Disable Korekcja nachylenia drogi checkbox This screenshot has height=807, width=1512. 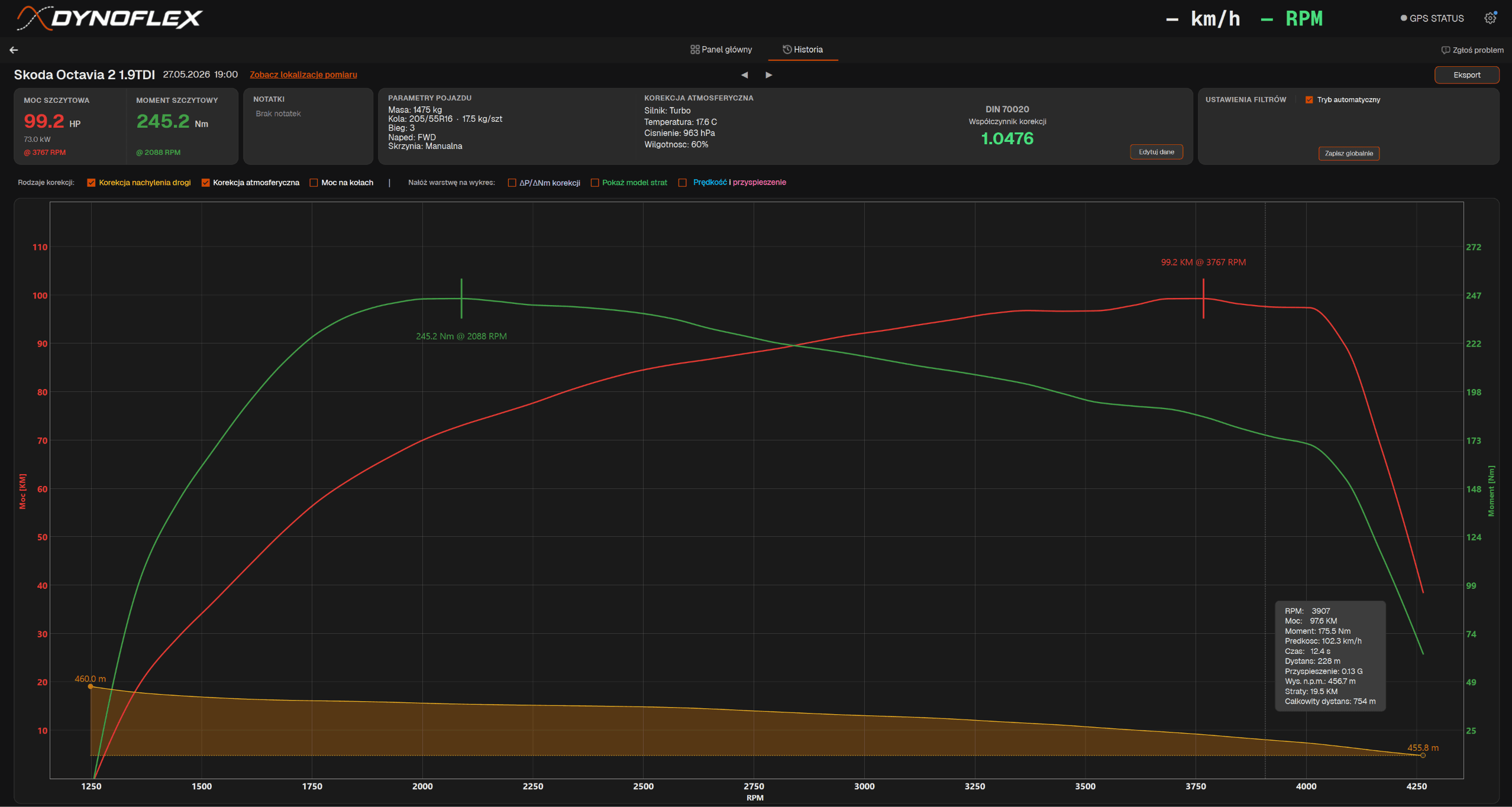(x=91, y=183)
